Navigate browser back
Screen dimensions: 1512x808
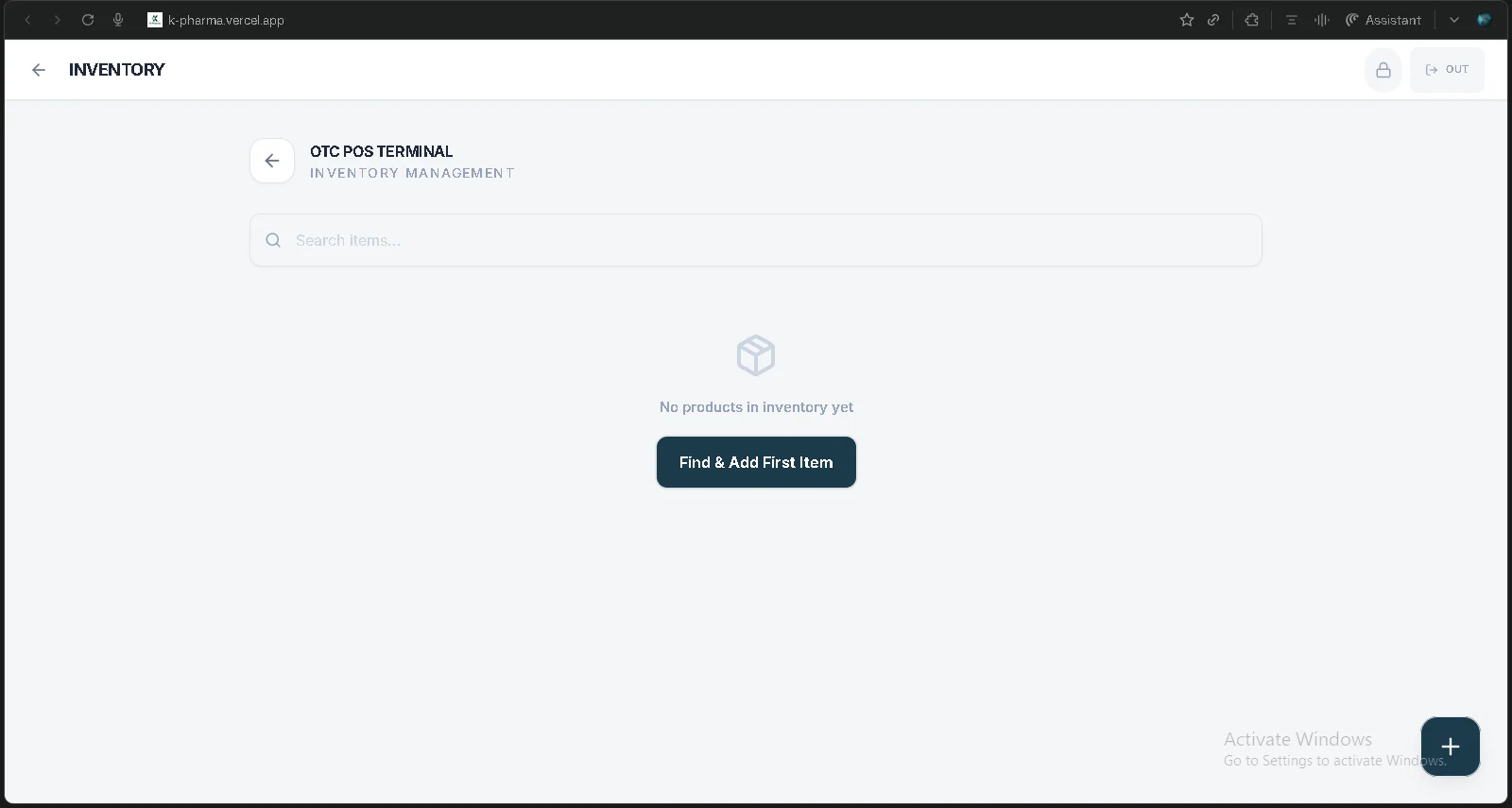tap(28, 20)
